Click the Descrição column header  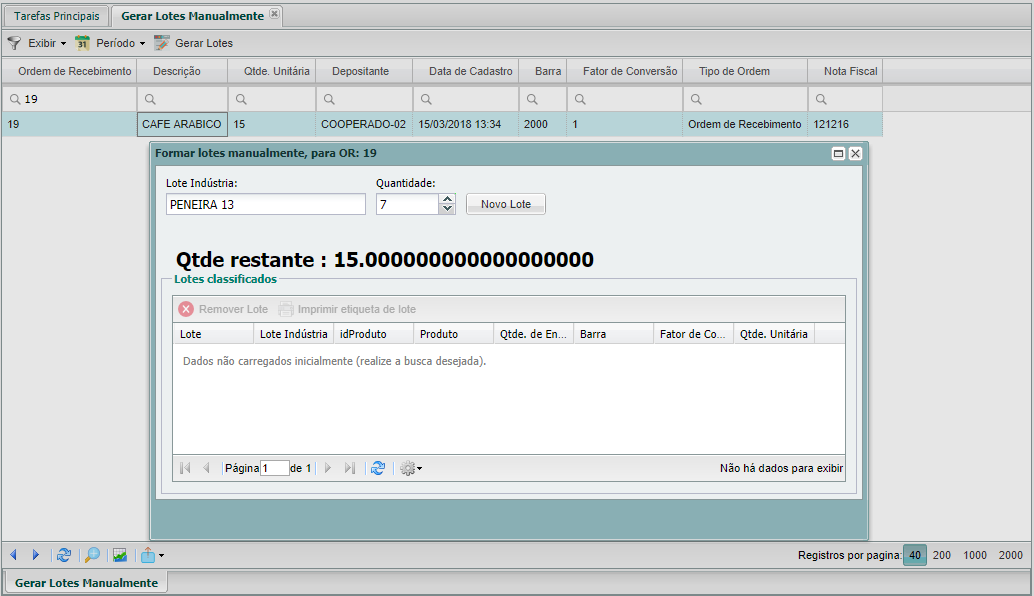pyautogui.click(x=182, y=71)
